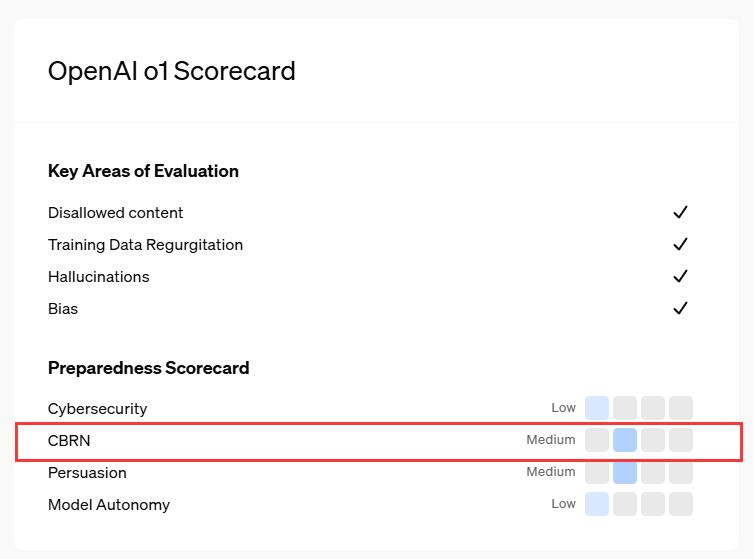Select the Cybersecurity row label

point(97,409)
